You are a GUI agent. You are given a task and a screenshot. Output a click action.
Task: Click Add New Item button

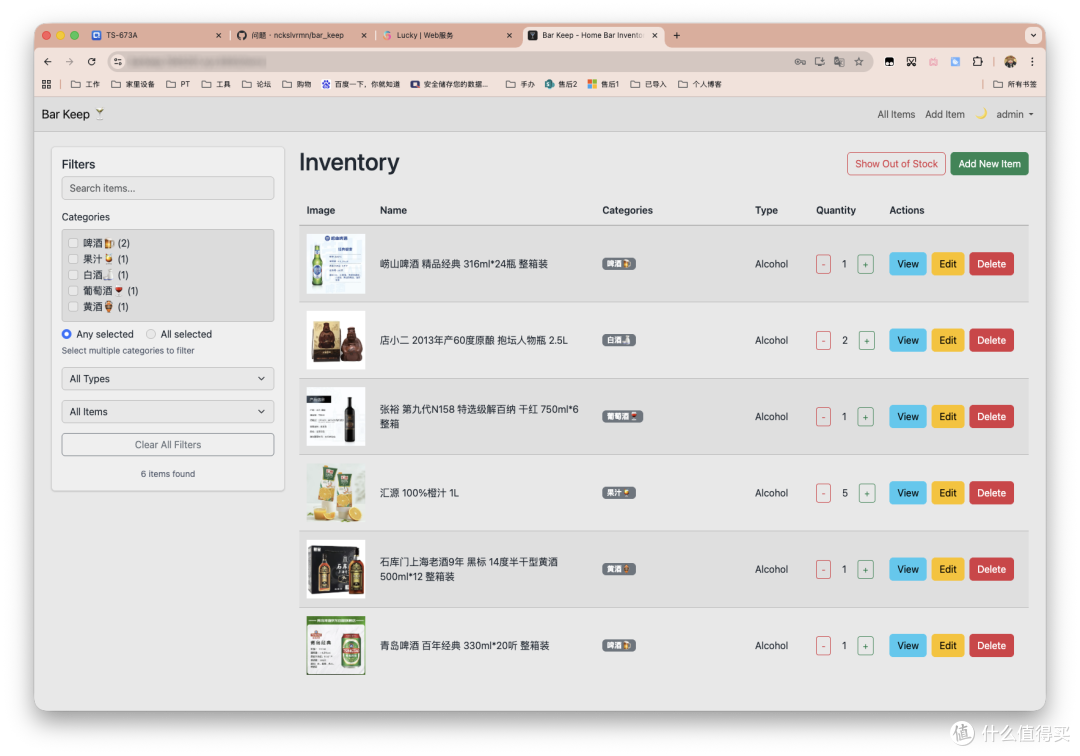(x=990, y=164)
